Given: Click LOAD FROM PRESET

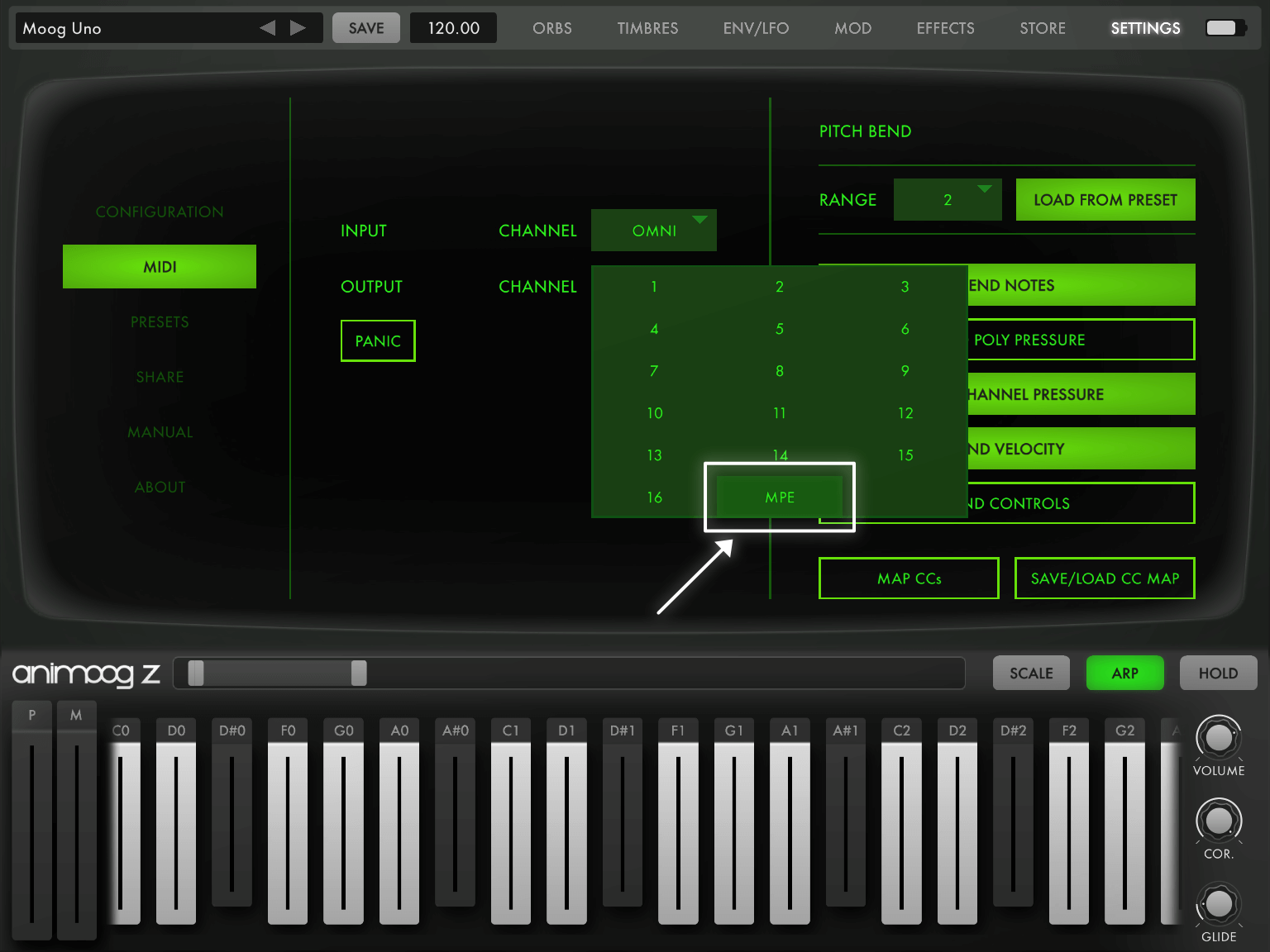Looking at the screenshot, I should (x=1105, y=200).
